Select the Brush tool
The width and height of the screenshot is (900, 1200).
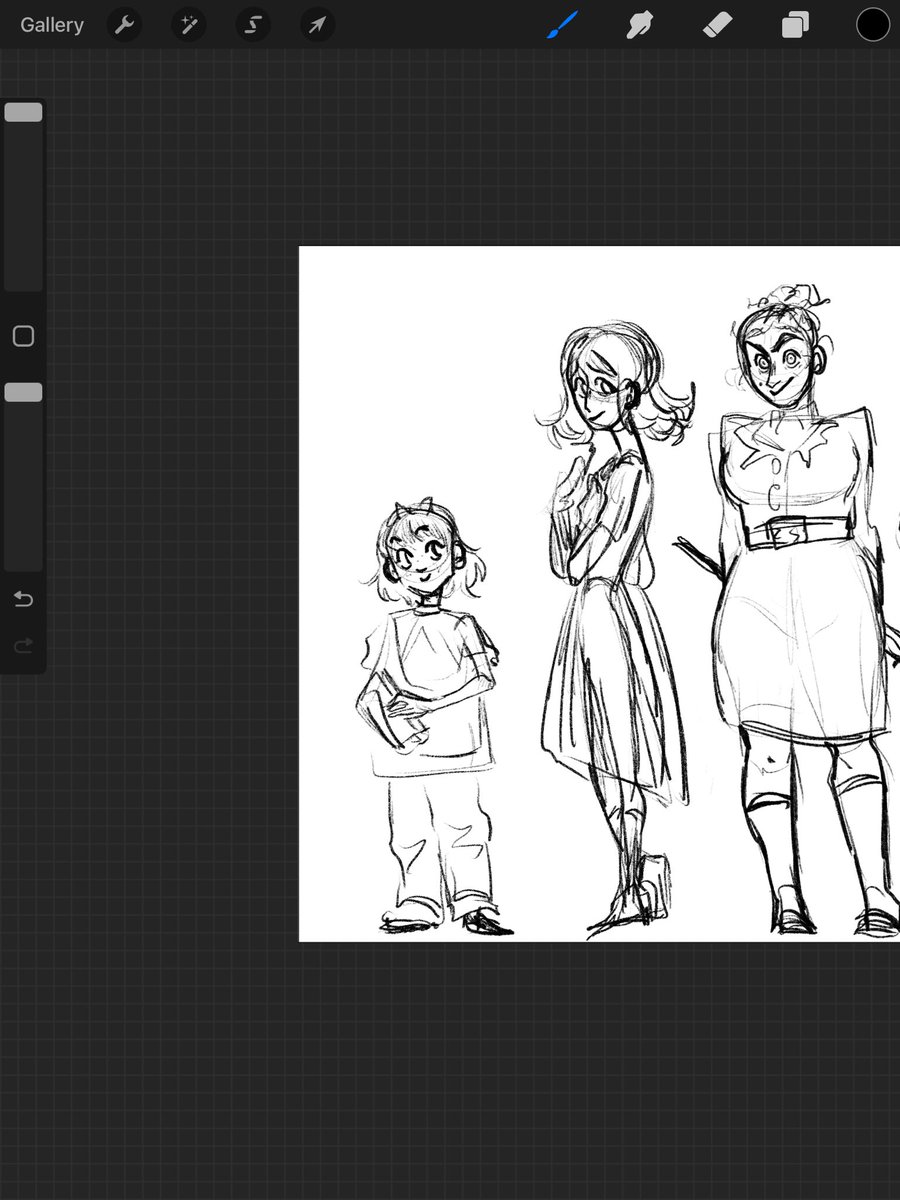(x=563, y=25)
